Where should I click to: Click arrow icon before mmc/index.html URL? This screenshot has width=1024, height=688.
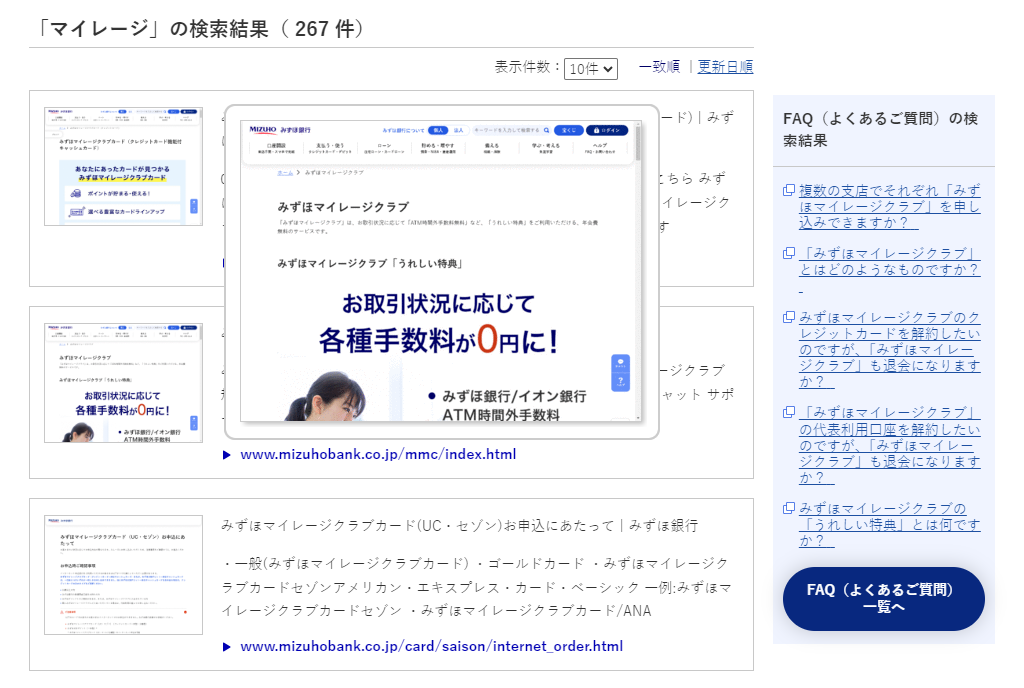coord(227,455)
